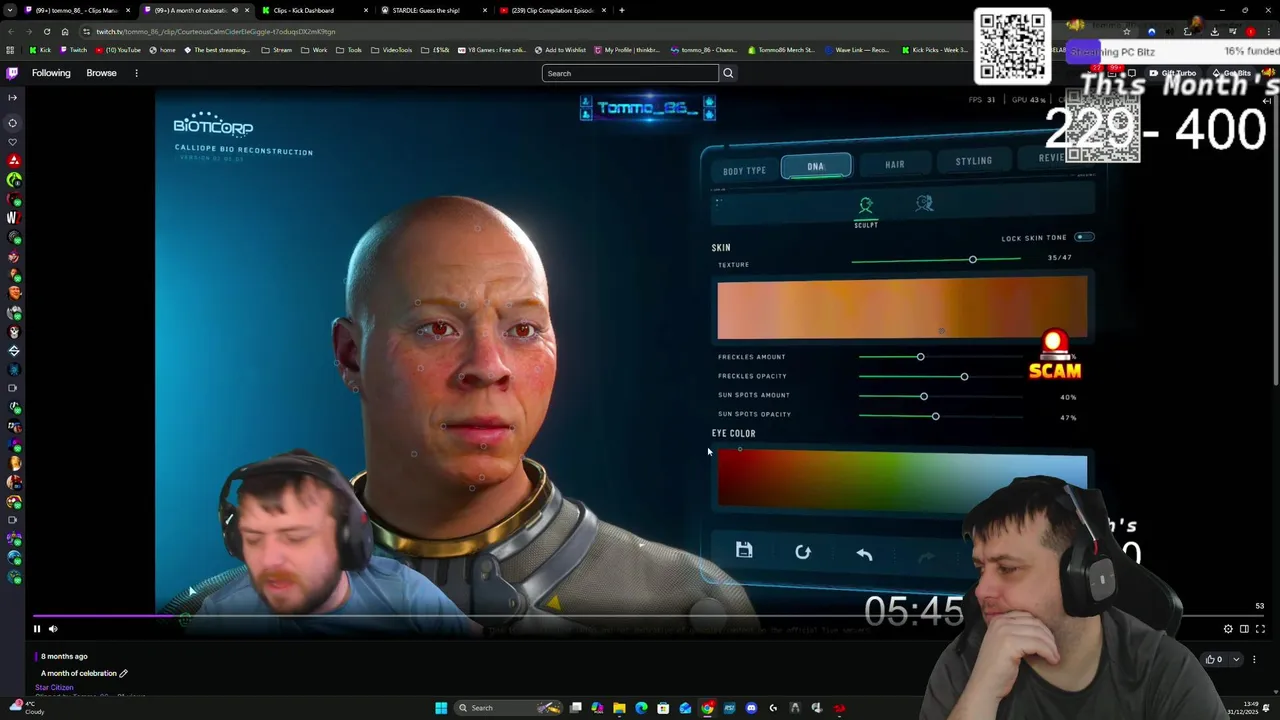Open the three-dot menu beside Browse
This screenshot has height=720, width=1280.
pyautogui.click(x=136, y=73)
